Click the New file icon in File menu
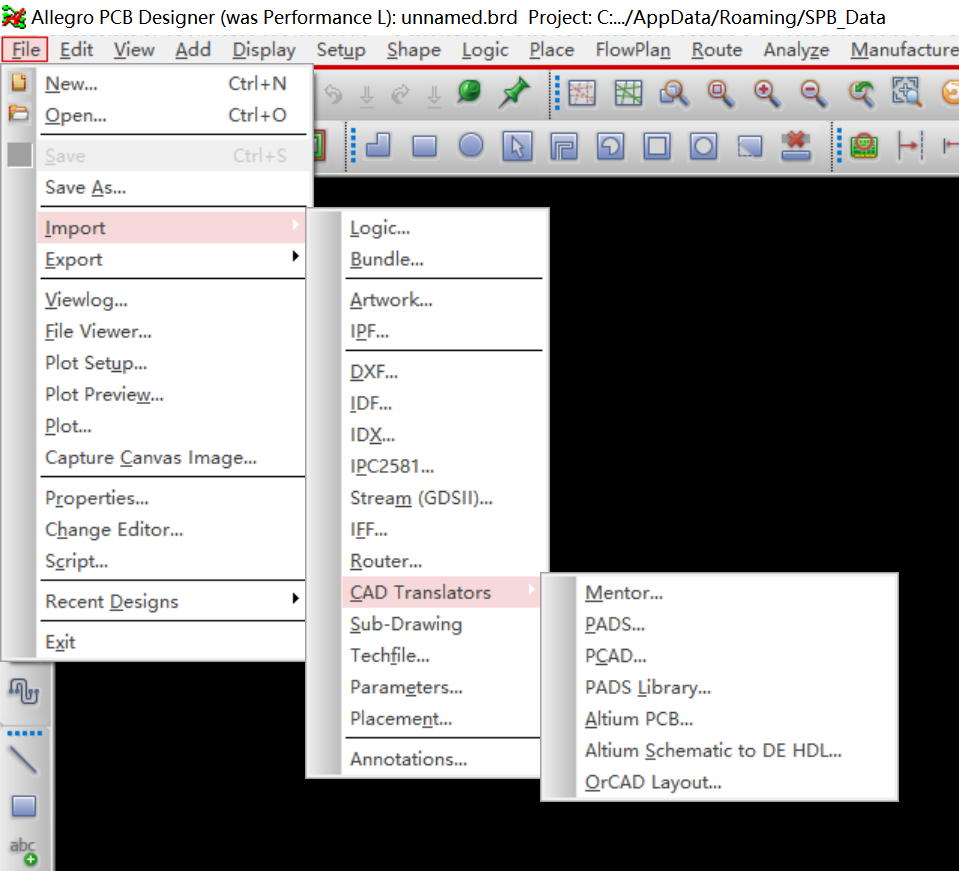 tap(19, 82)
